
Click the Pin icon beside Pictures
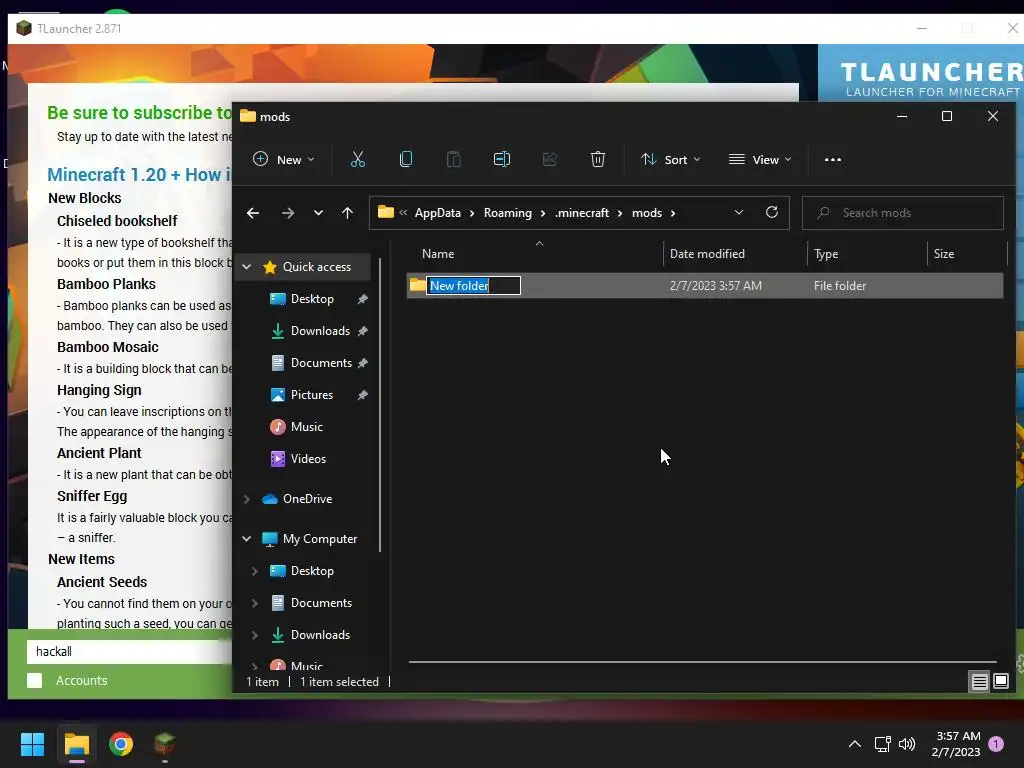point(362,394)
